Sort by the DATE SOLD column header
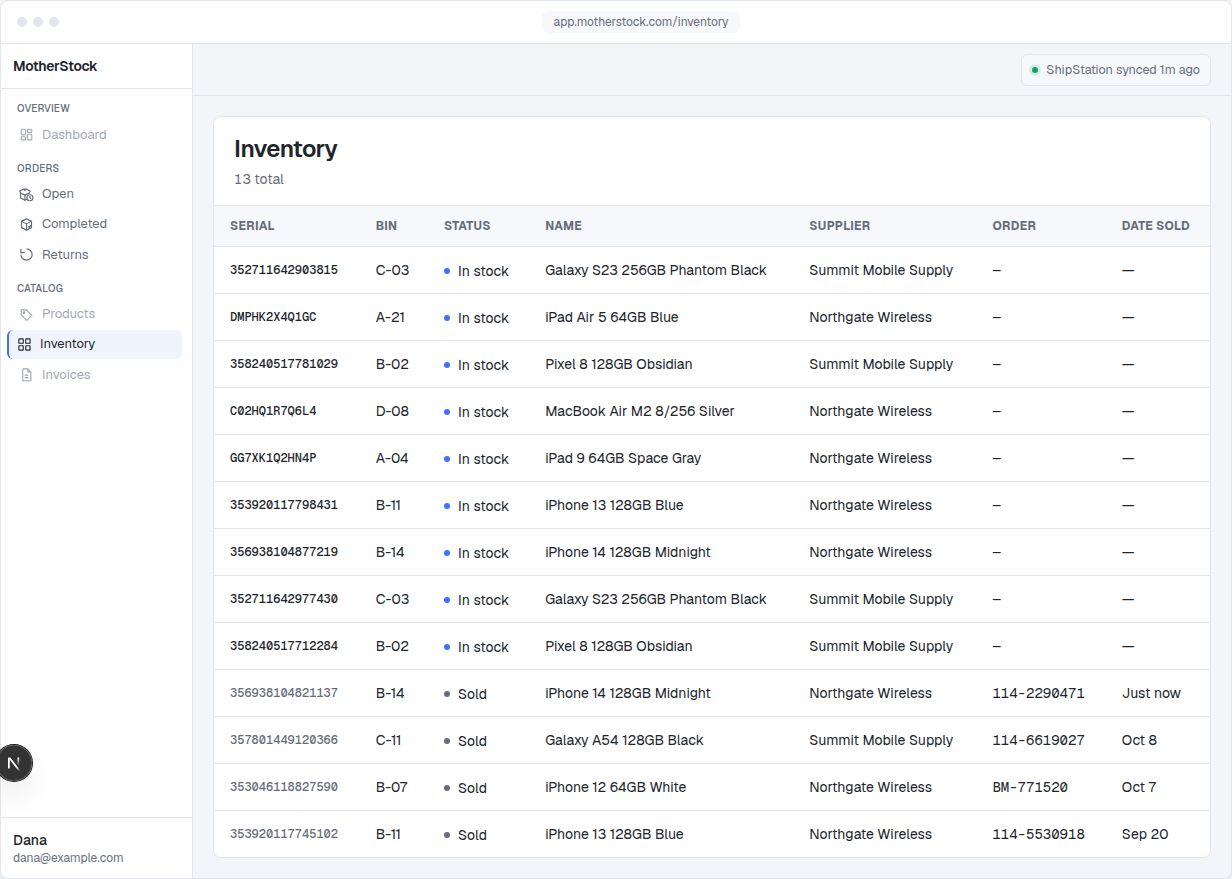1232x879 pixels. (x=1156, y=226)
